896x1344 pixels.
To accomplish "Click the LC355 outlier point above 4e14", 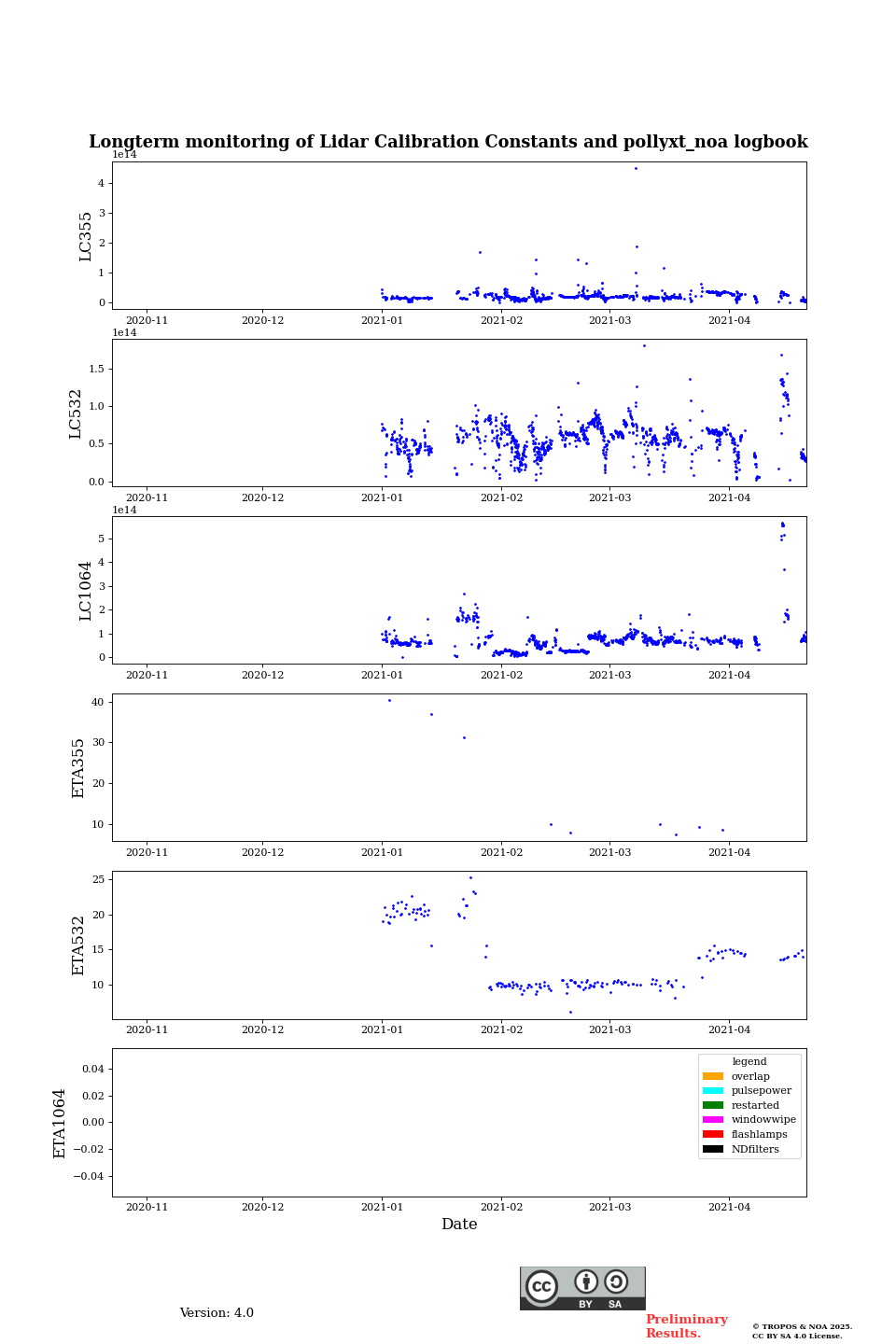I will pos(636,168).
